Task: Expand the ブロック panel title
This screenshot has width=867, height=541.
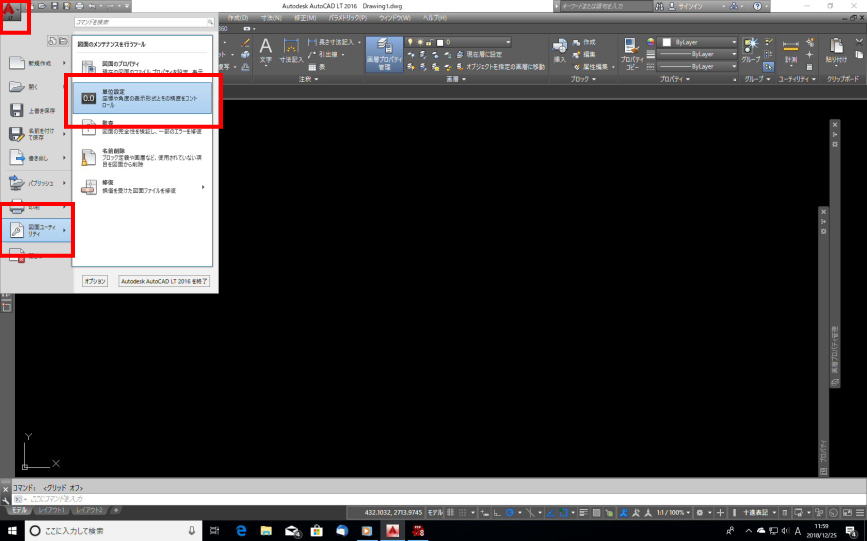Action: point(583,79)
